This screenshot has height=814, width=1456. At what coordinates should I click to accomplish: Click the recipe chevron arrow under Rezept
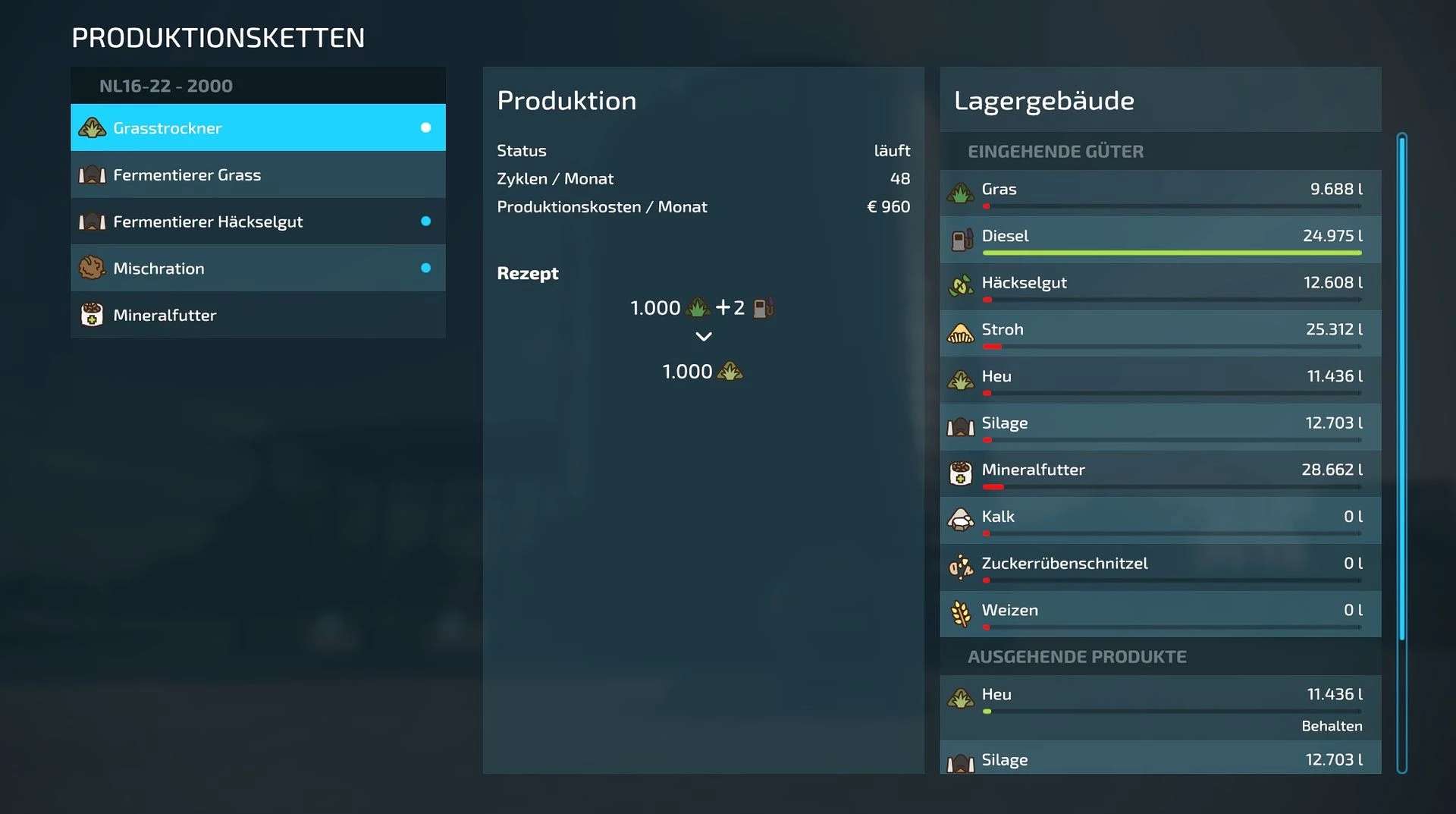coord(704,337)
